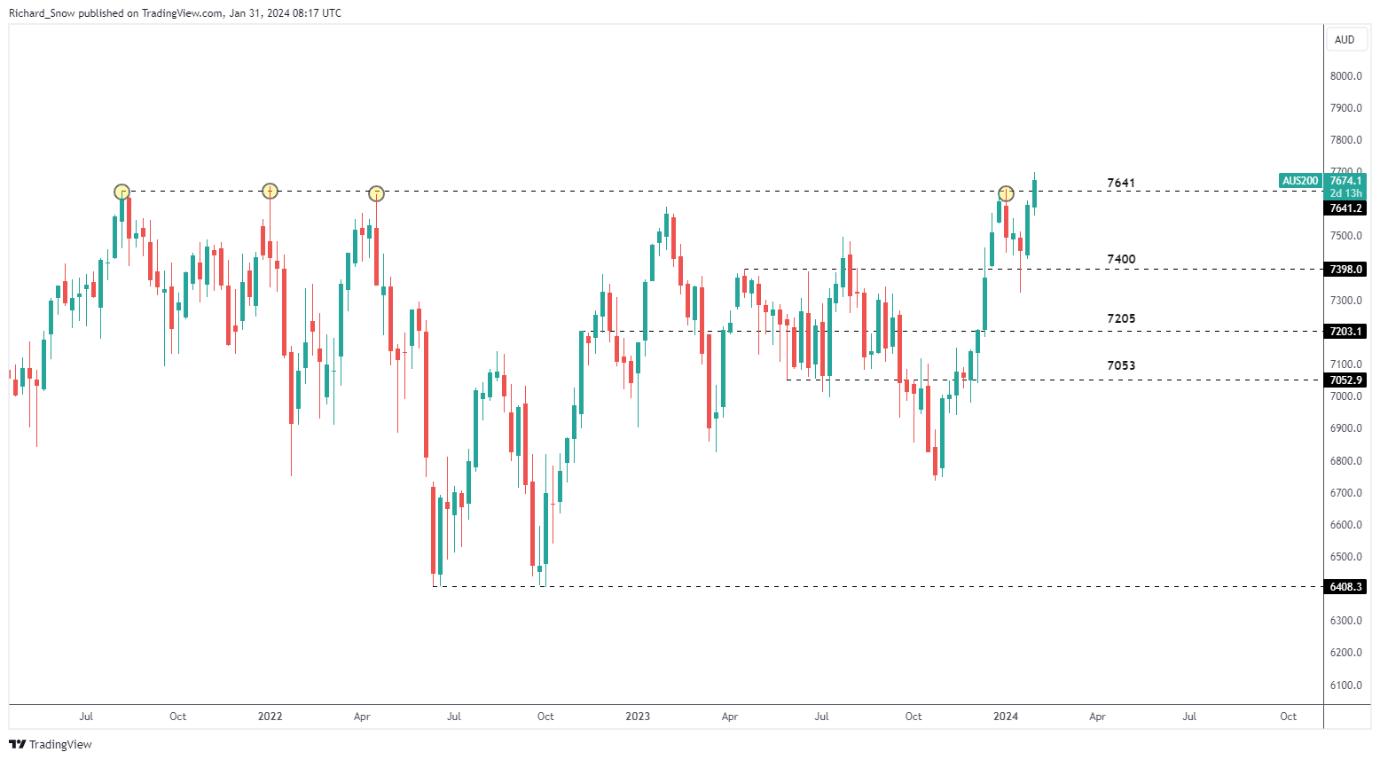Click the 8000.0 price axis label

(x=1344, y=76)
